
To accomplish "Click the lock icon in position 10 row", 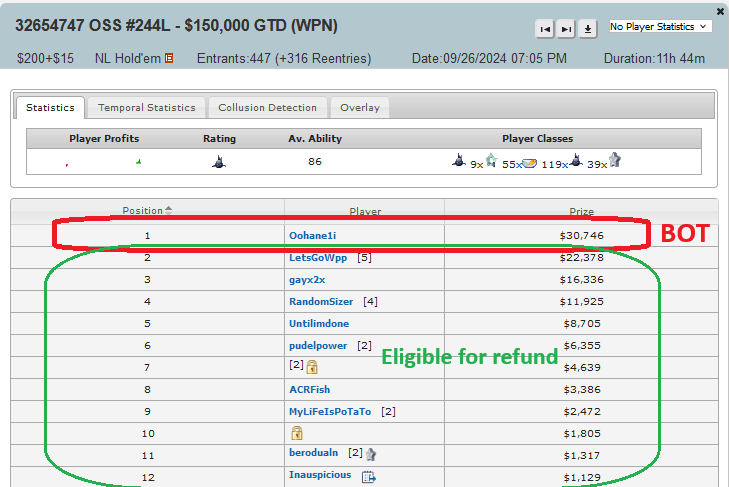I will 297,433.
